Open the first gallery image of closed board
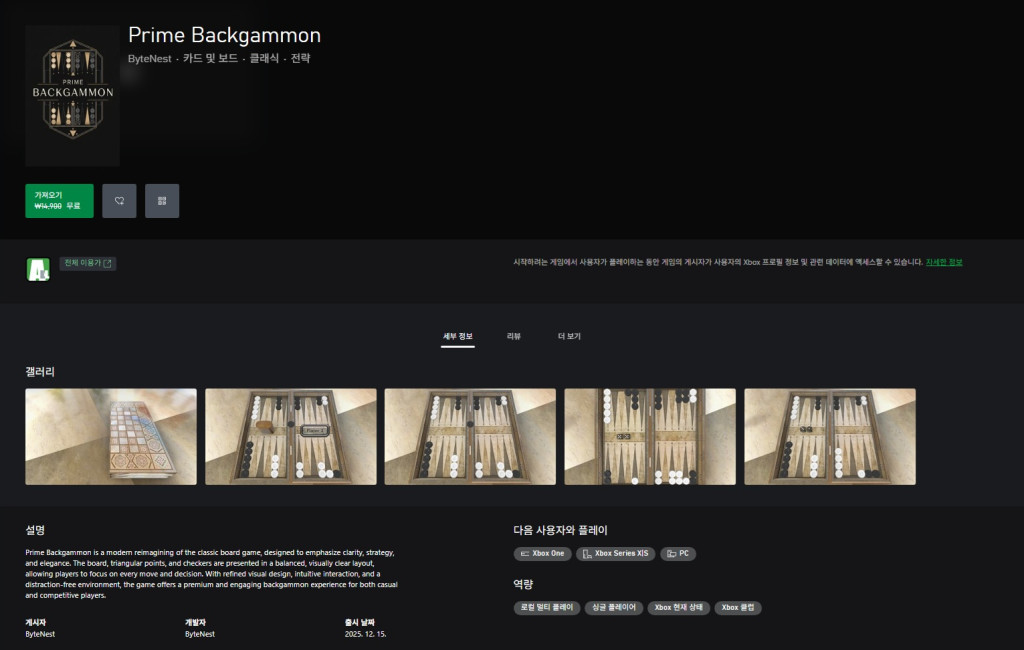Screen dimensions: 1024x650 coord(111,437)
